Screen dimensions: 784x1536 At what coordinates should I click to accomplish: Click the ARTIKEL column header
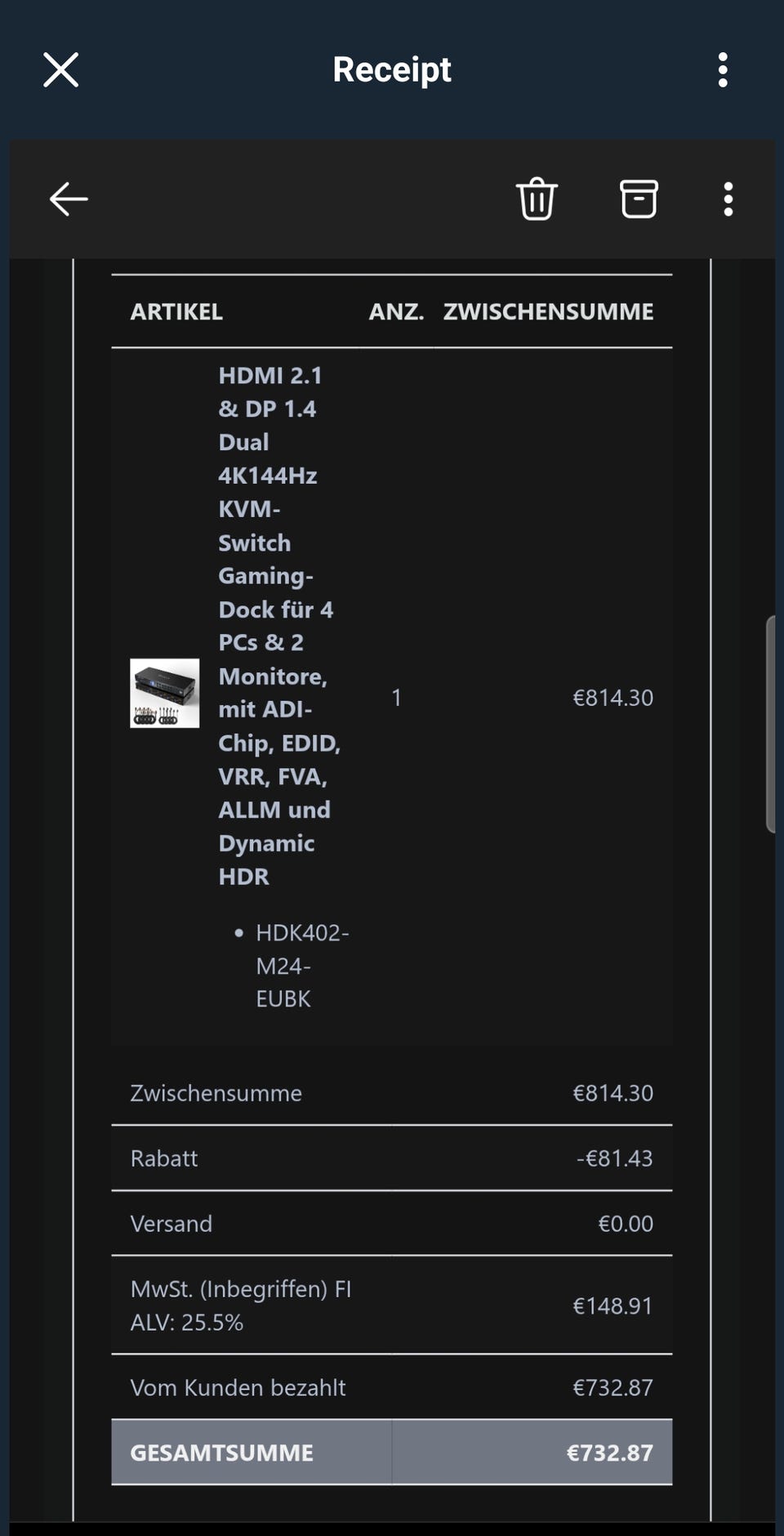coord(176,311)
